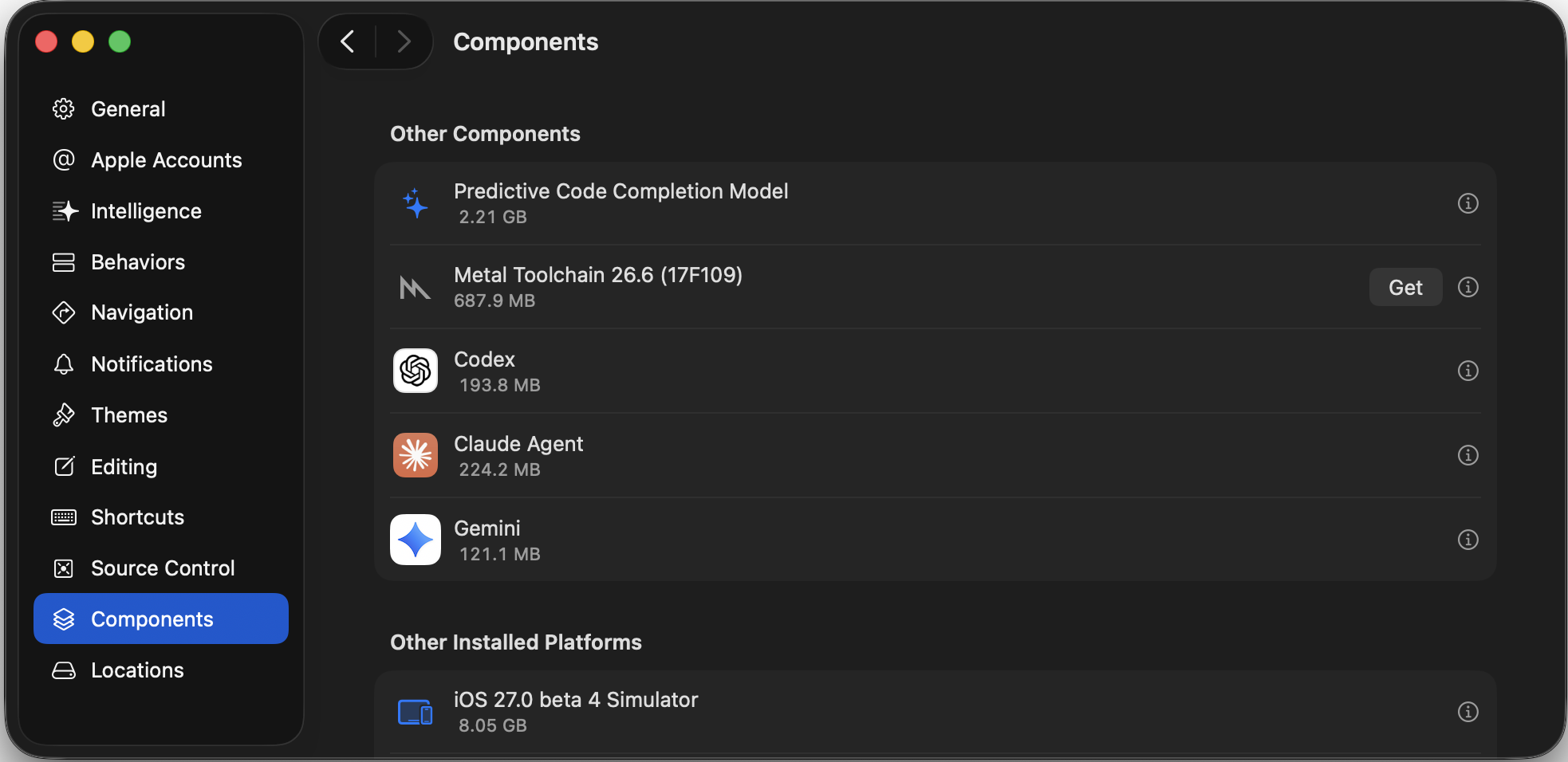Show info for iOS 27.0 beta 4 Simulator

coord(1468,712)
